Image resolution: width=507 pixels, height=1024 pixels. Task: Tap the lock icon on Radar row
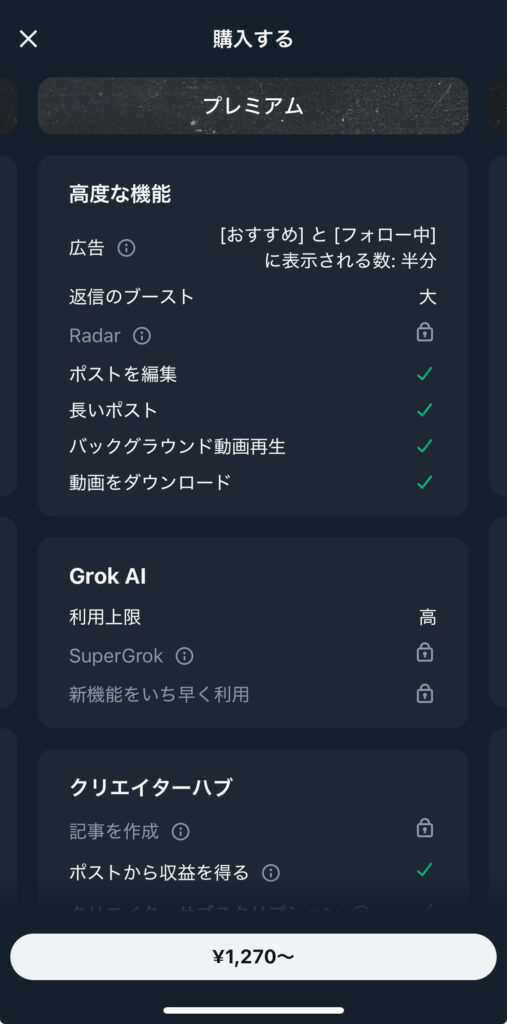click(425, 332)
